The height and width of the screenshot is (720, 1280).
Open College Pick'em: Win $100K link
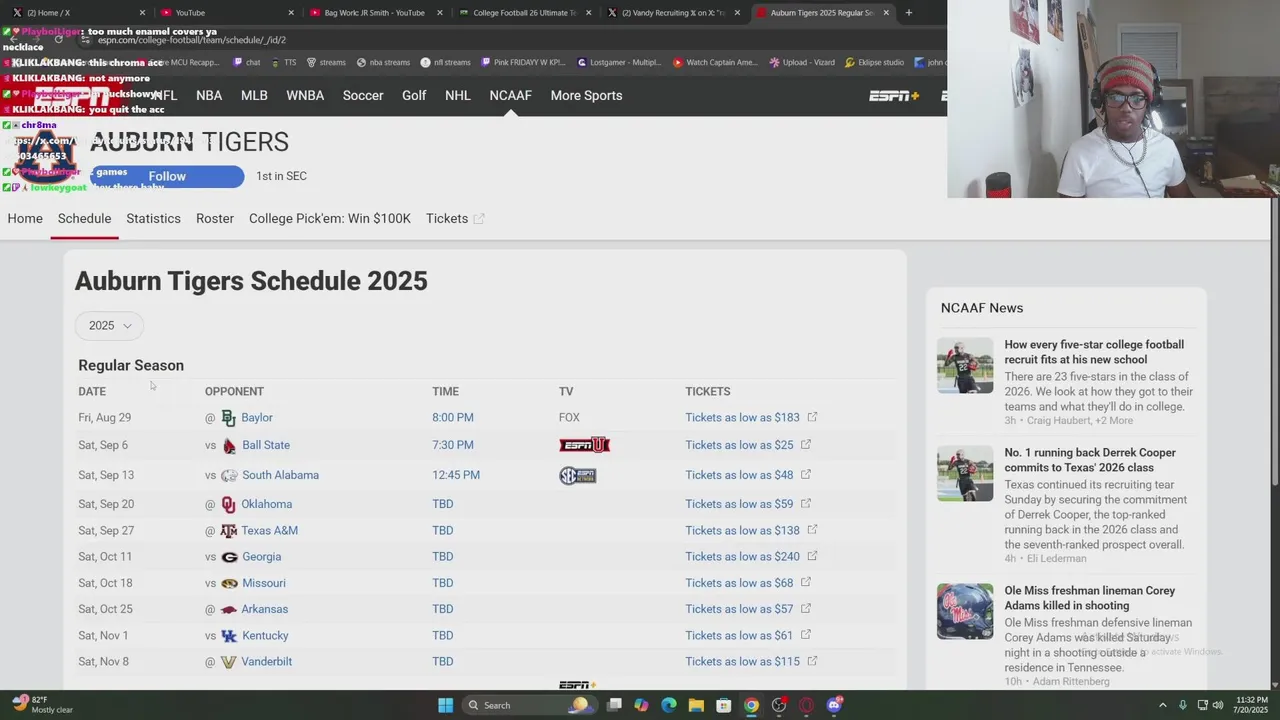click(330, 219)
